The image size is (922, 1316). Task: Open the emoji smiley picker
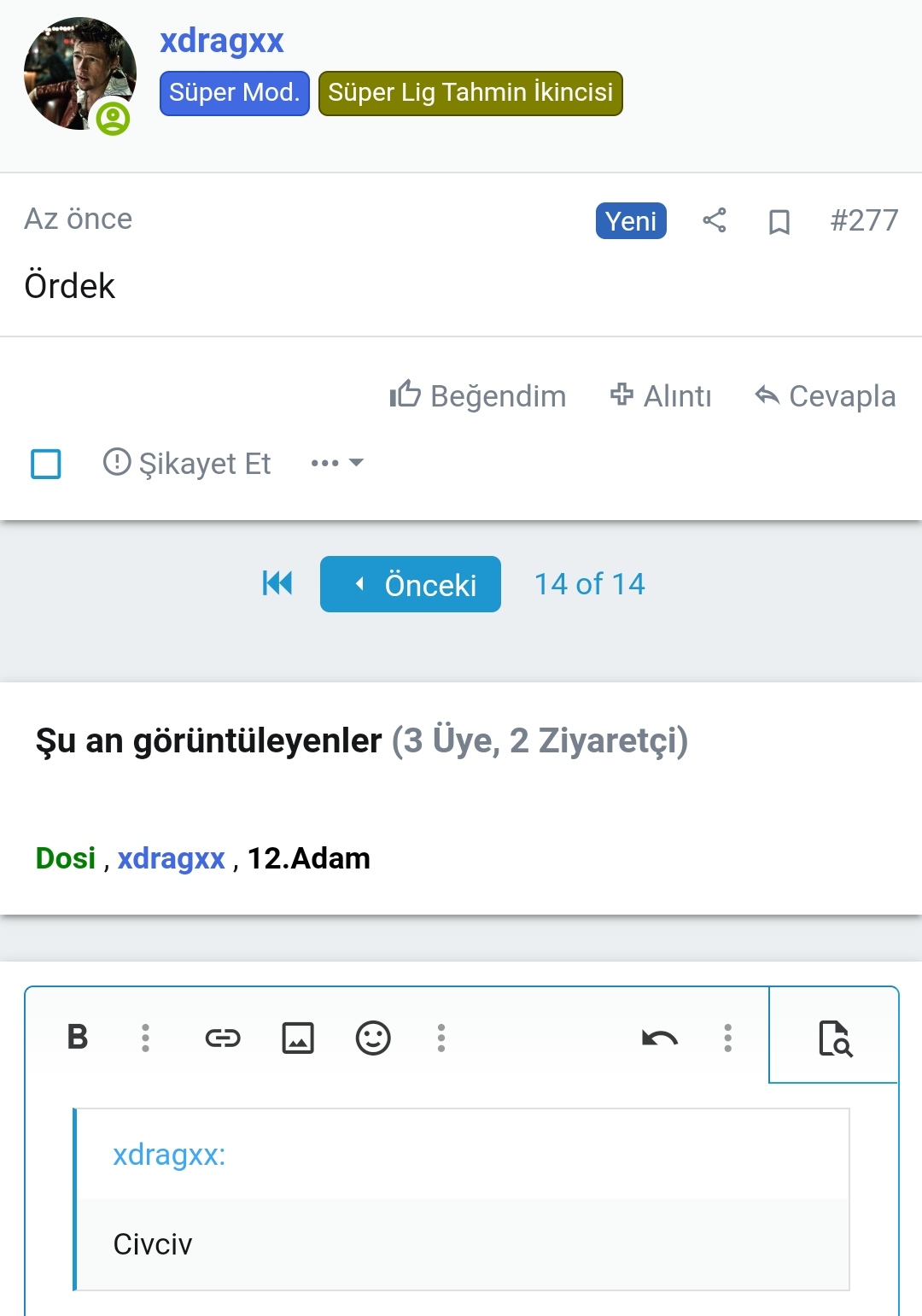(x=373, y=1038)
